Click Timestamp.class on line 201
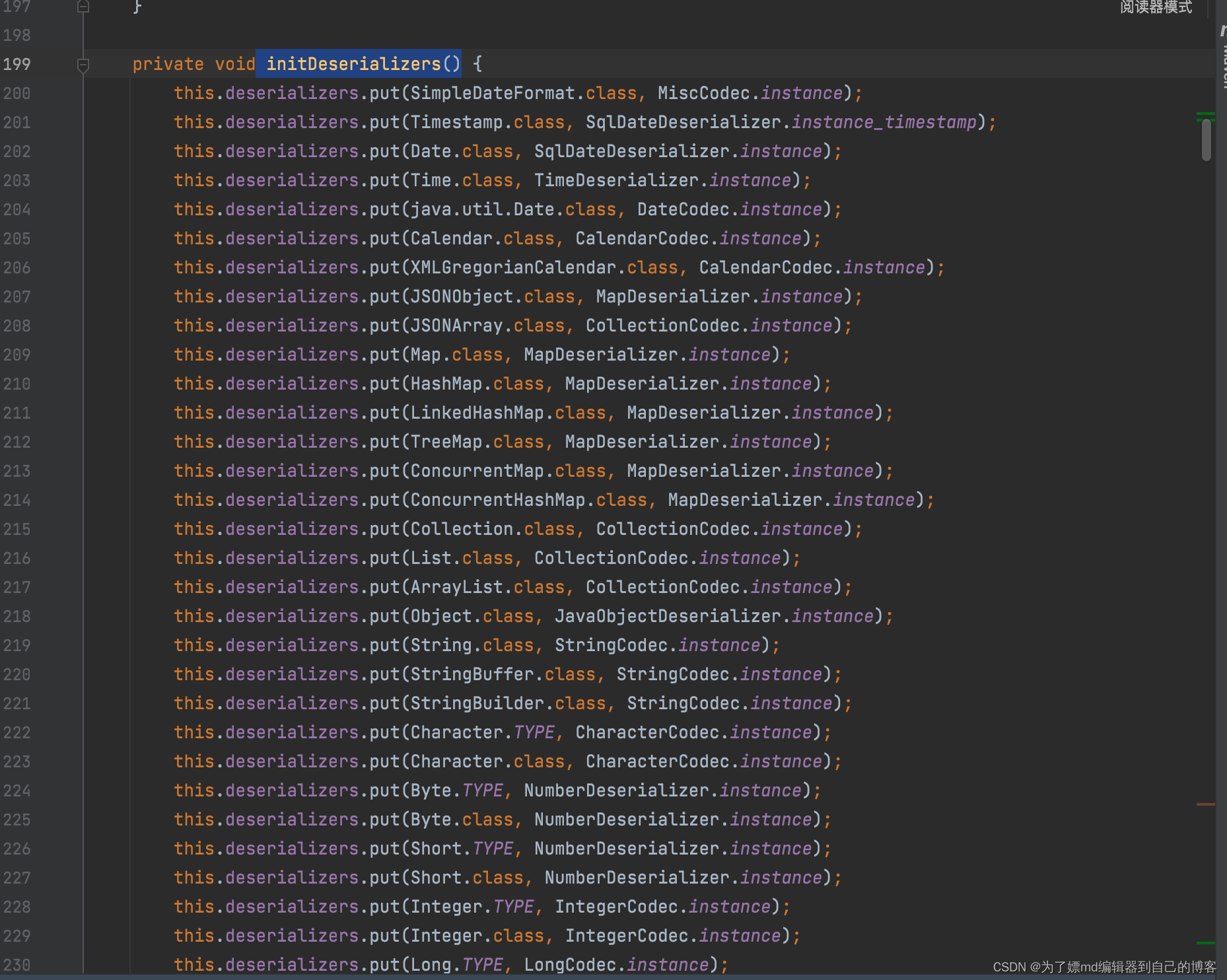This screenshot has width=1227, height=980. click(x=487, y=122)
